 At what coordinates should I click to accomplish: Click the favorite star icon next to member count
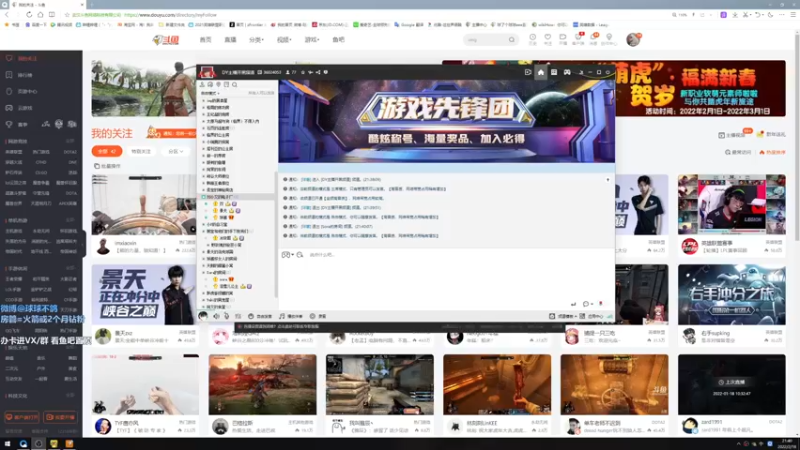tap(303, 72)
